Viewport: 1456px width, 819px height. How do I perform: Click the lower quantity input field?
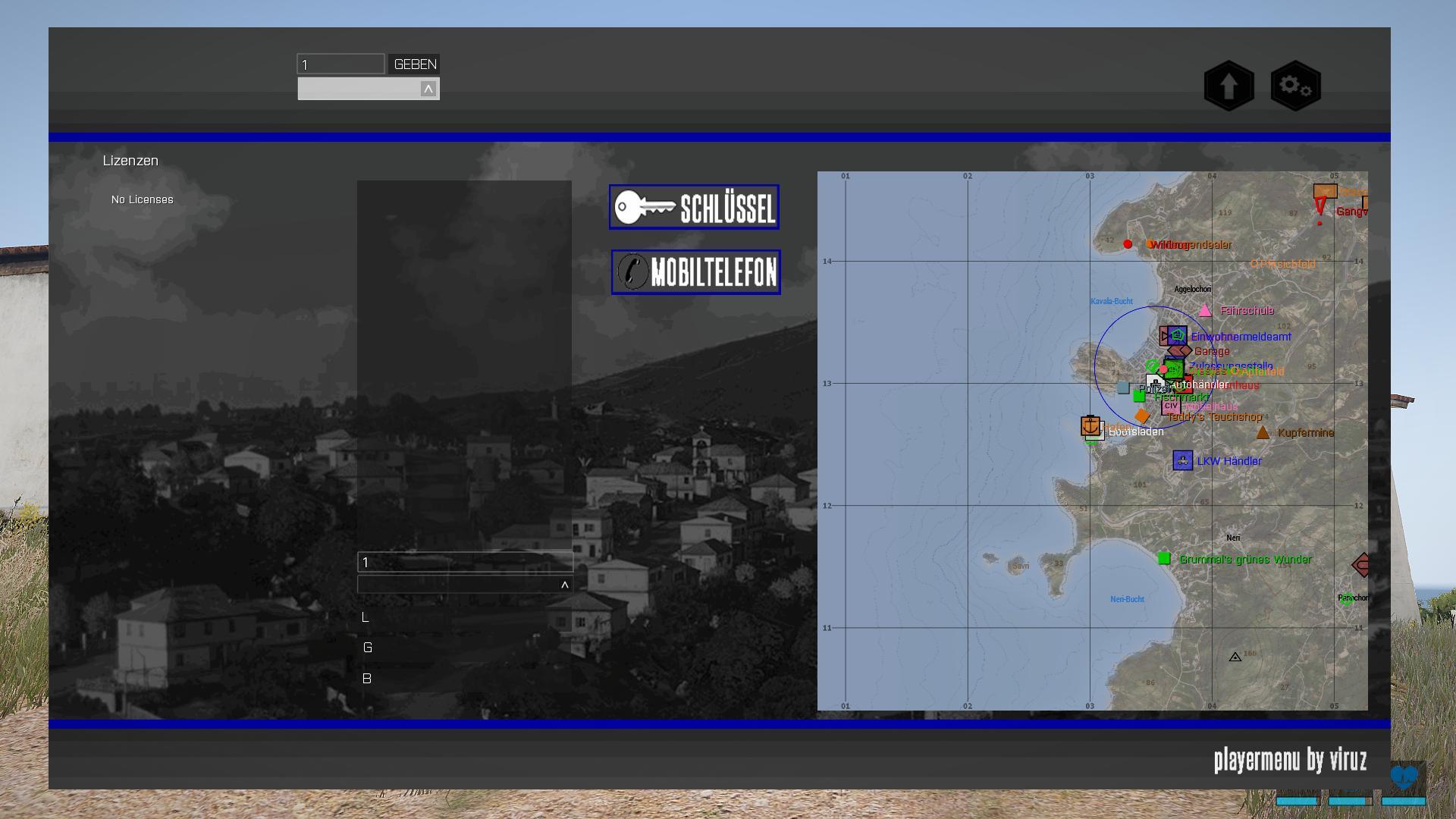tap(465, 562)
